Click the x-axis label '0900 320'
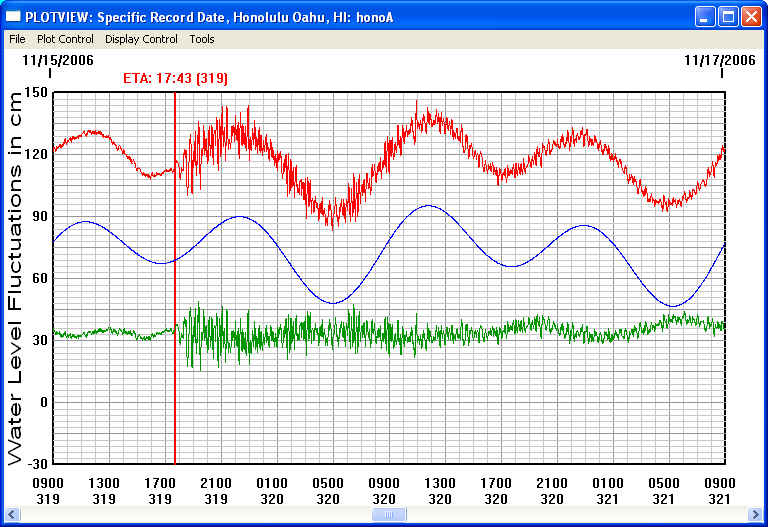This screenshot has height=527, width=768. [x=384, y=491]
